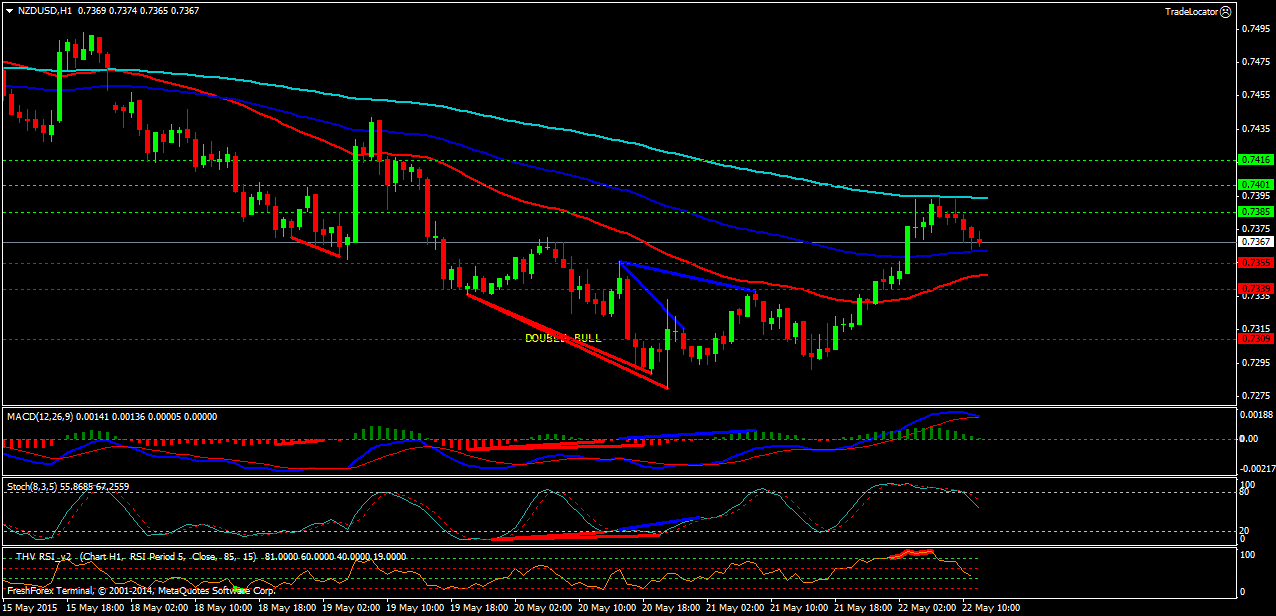The width and height of the screenshot is (1276, 616).
Task: Click the TradeLocator expert advisor label
Action: tap(1191, 11)
